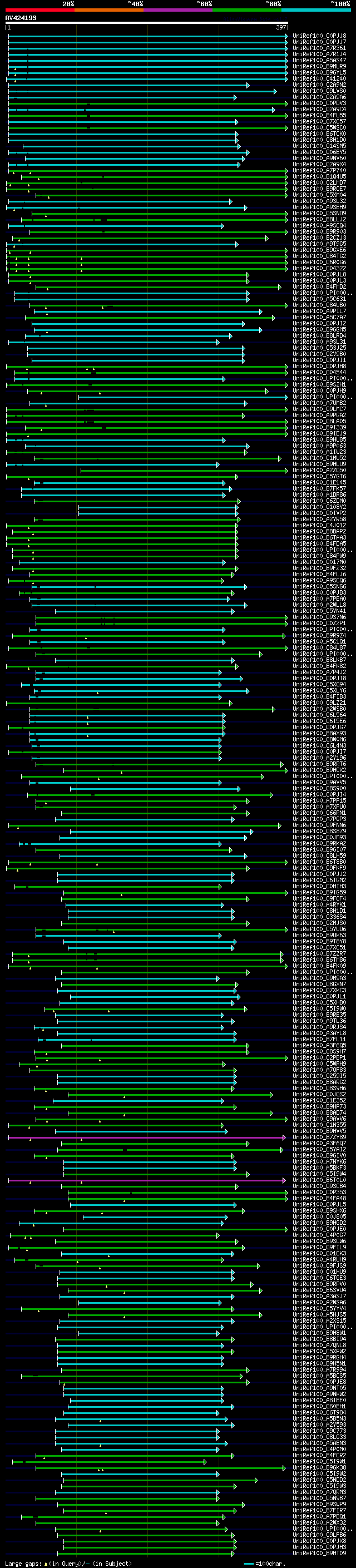This screenshot has width=356, height=1568.
Task: Click the purple alignment bar of UniRef100_B7ZY89
Action: point(147,1137)
